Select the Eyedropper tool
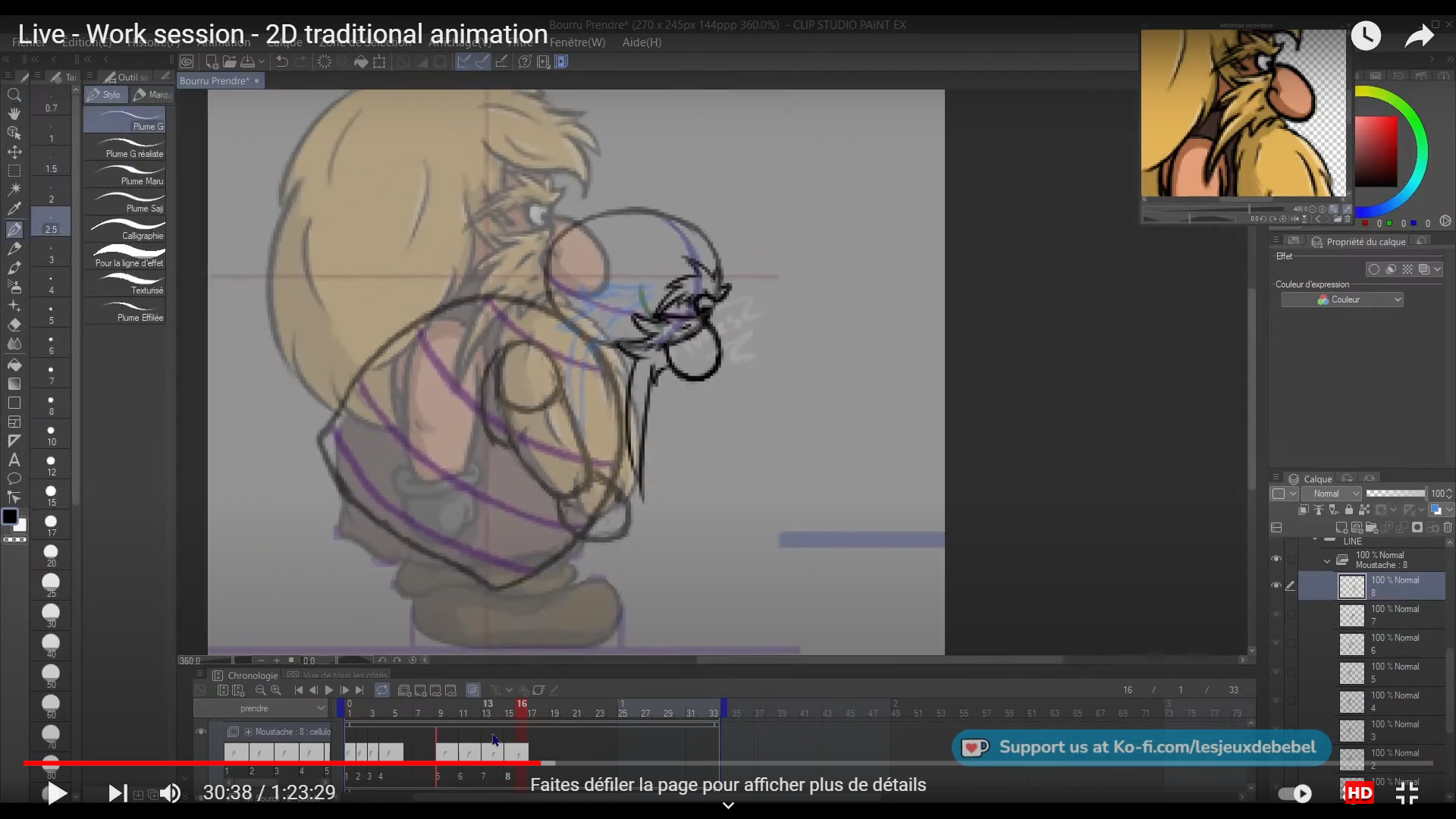 14,209
